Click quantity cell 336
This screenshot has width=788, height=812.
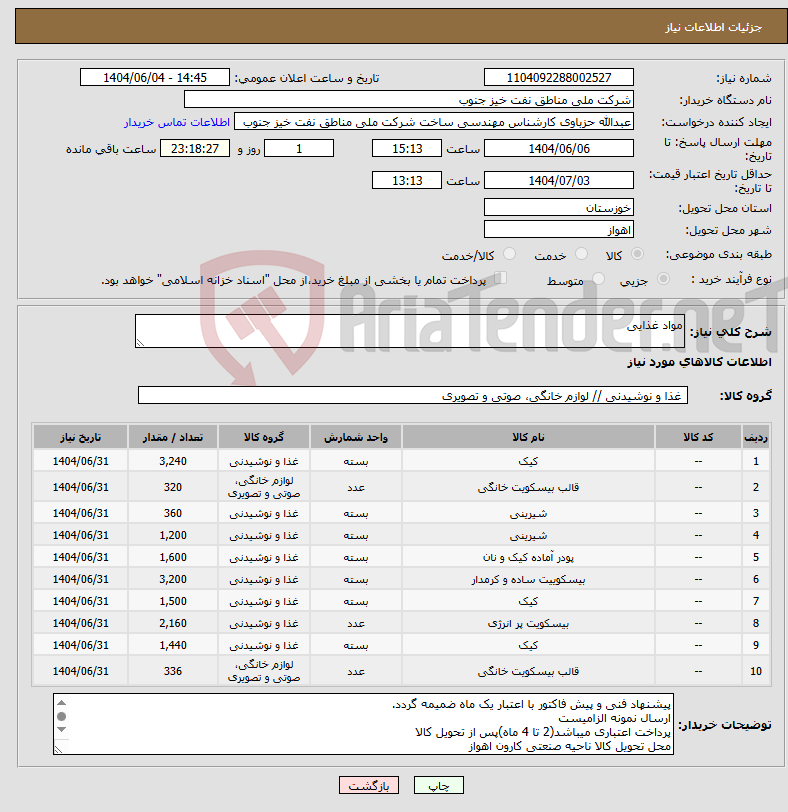click(x=173, y=671)
